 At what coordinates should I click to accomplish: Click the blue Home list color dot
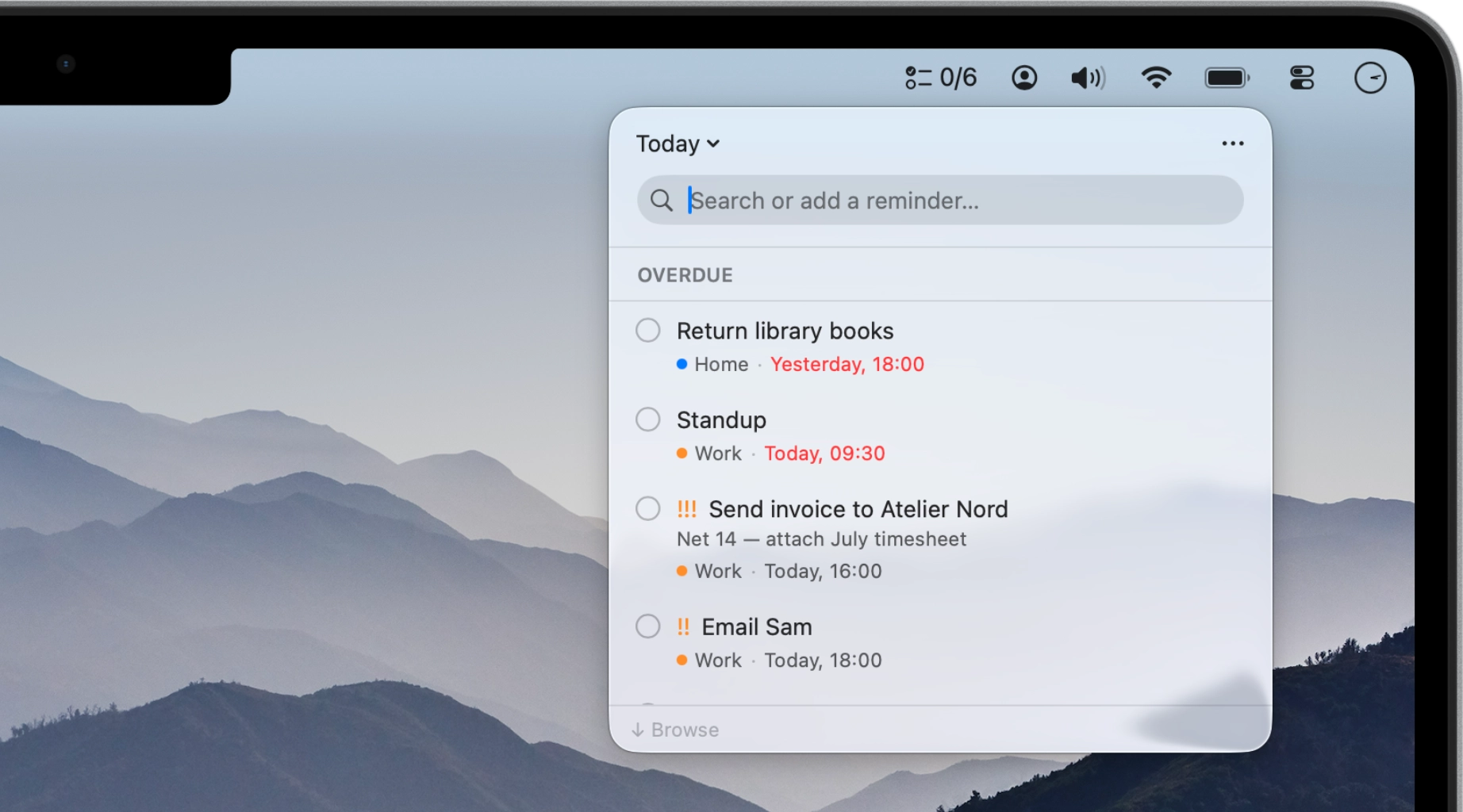coord(682,364)
